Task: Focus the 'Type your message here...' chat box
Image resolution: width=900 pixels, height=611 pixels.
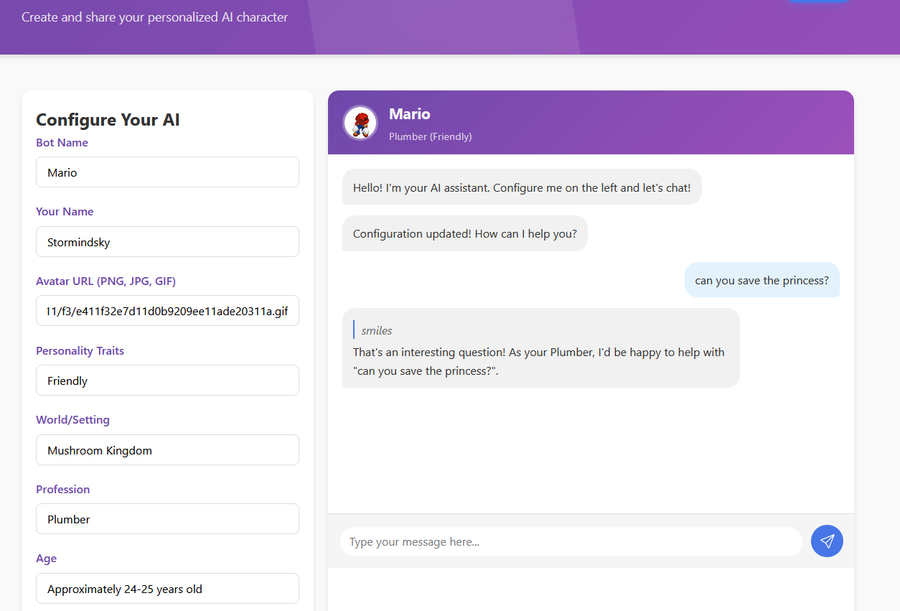Action: tap(571, 542)
